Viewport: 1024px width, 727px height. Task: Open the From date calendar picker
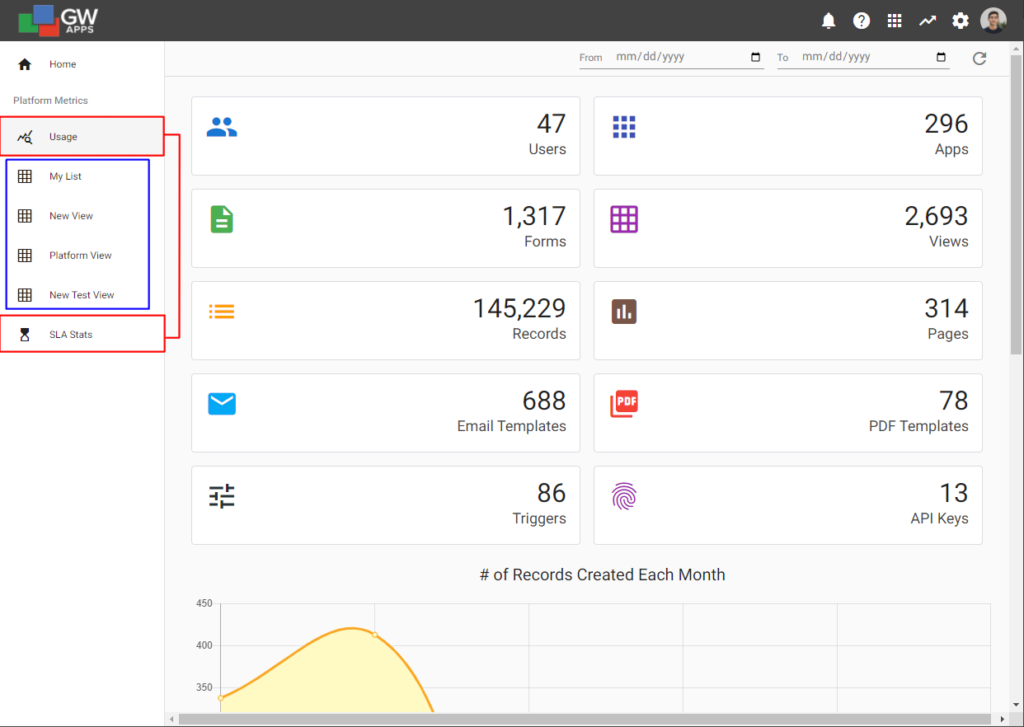point(756,57)
